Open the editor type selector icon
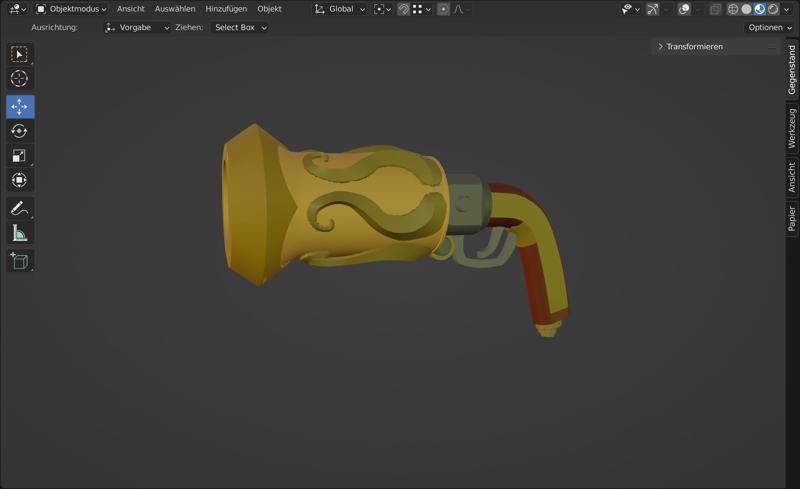The image size is (800, 489). click(17, 9)
